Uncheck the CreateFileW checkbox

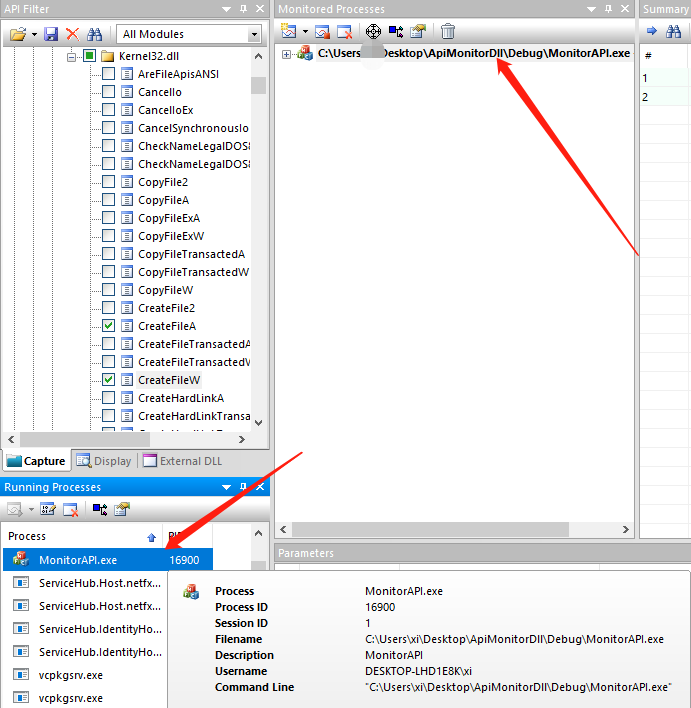coord(108,380)
